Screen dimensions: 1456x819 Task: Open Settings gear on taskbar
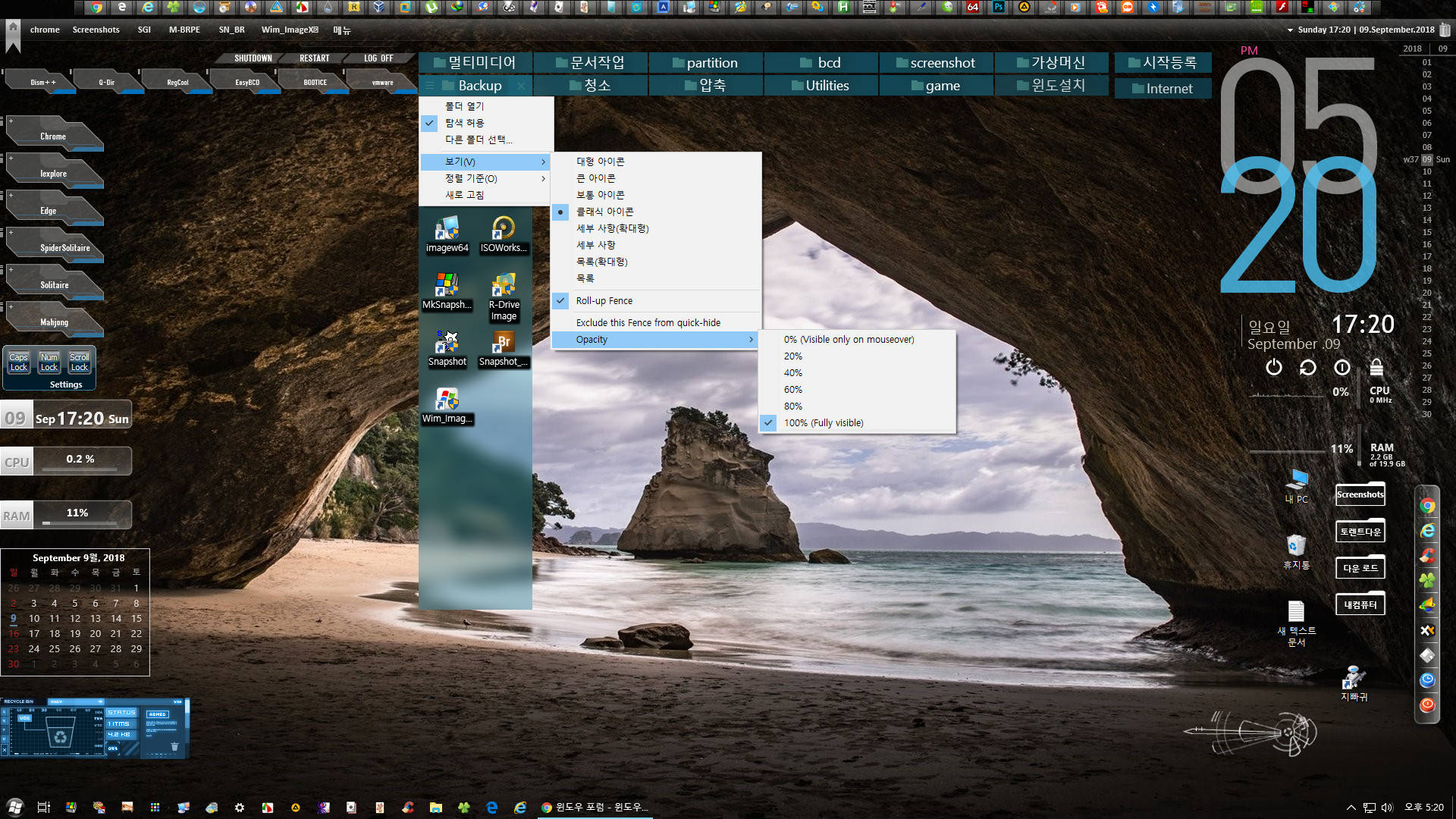tap(240, 808)
